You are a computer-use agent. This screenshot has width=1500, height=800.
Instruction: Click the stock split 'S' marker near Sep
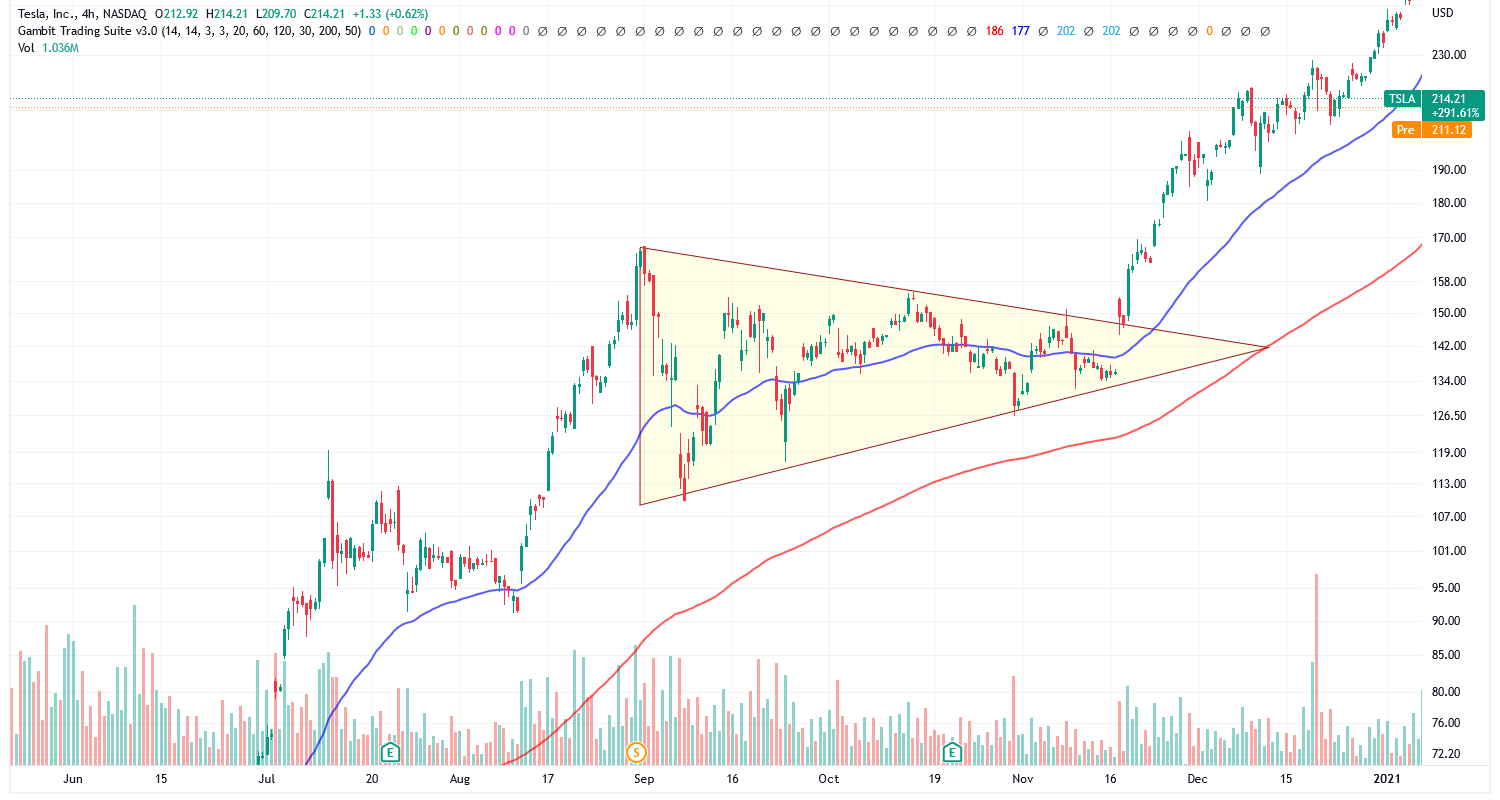point(636,751)
